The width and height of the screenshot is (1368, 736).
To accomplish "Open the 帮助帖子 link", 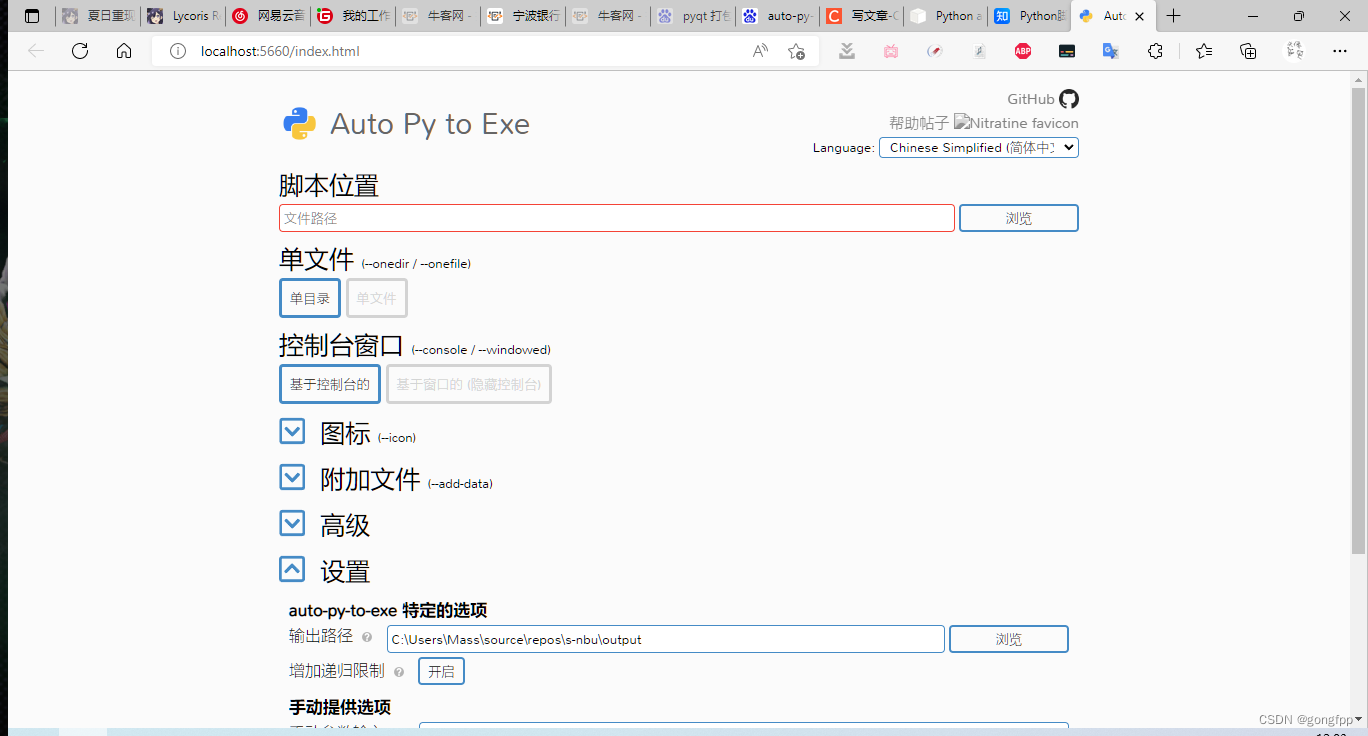I will (x=919, y=123).
